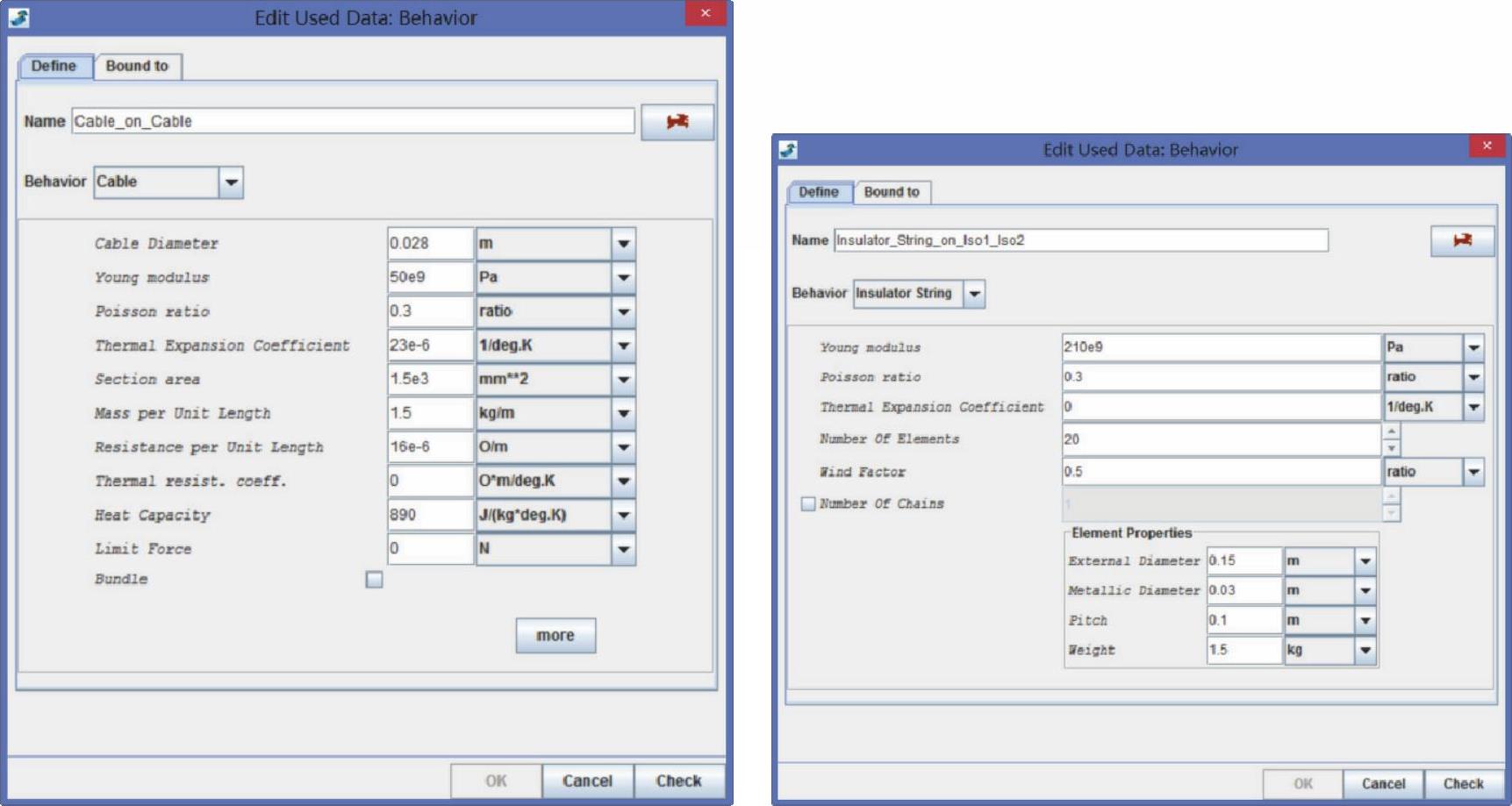Tick the Number Of Chains checkbox

click(x=808, y=503)
